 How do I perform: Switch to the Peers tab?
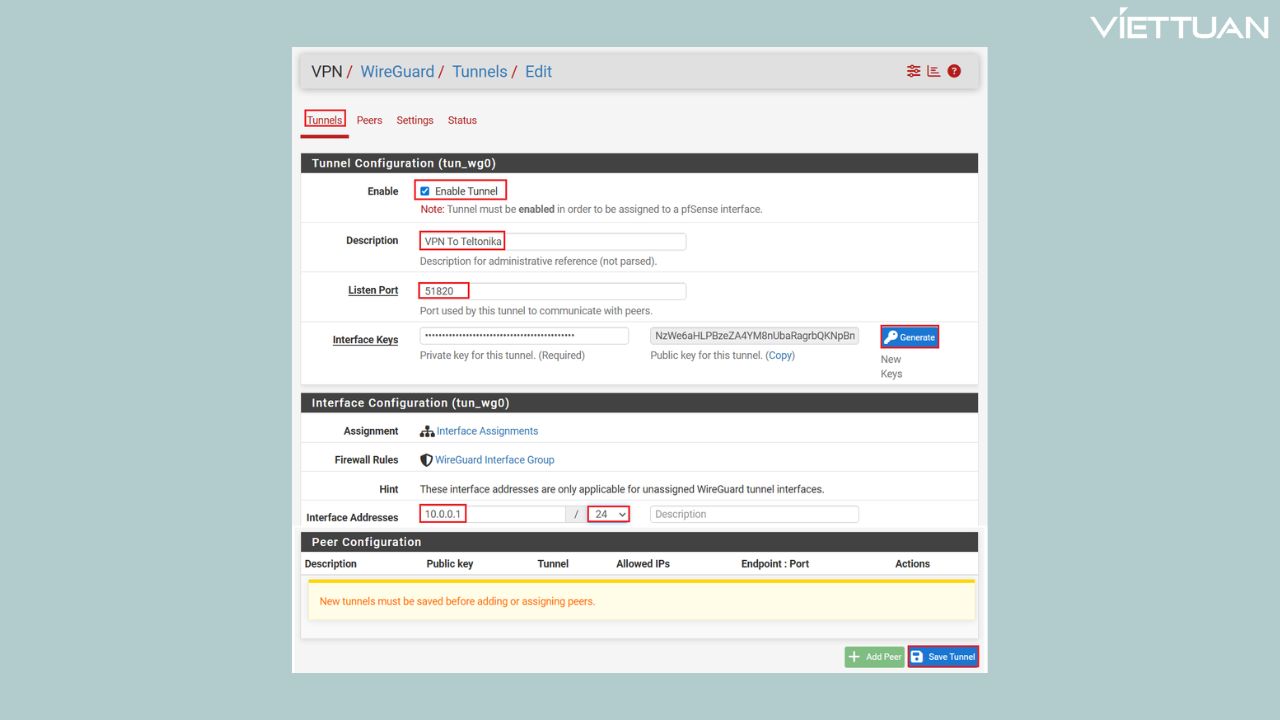369,120
